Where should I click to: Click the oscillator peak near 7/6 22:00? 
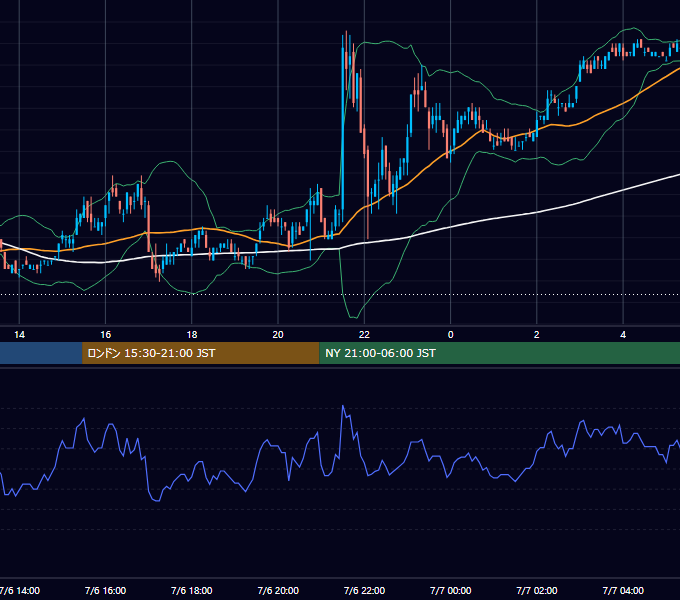343,406
